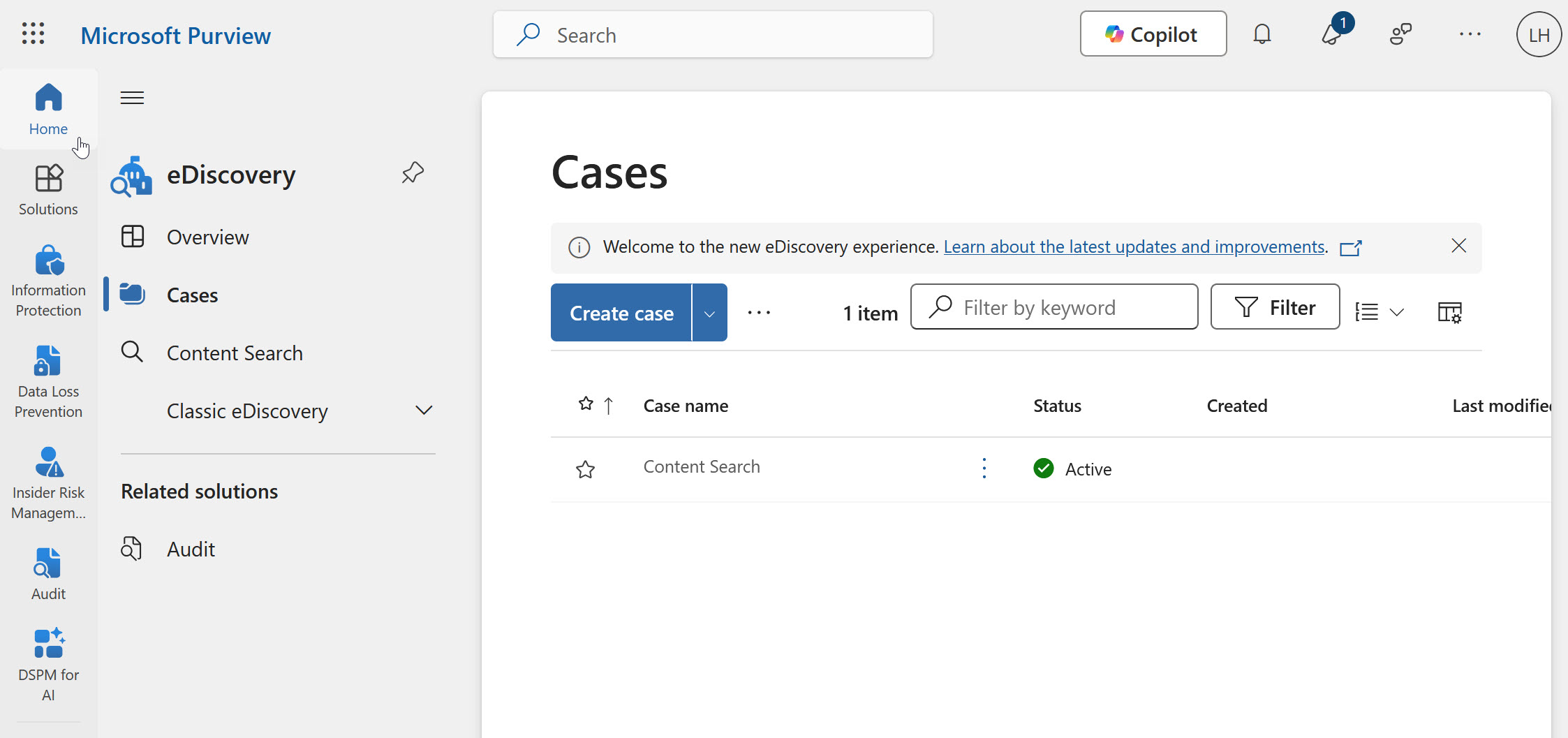Open toolbar more actions ellipsis
Viewport: 1568px width, 738px height.
759,313
